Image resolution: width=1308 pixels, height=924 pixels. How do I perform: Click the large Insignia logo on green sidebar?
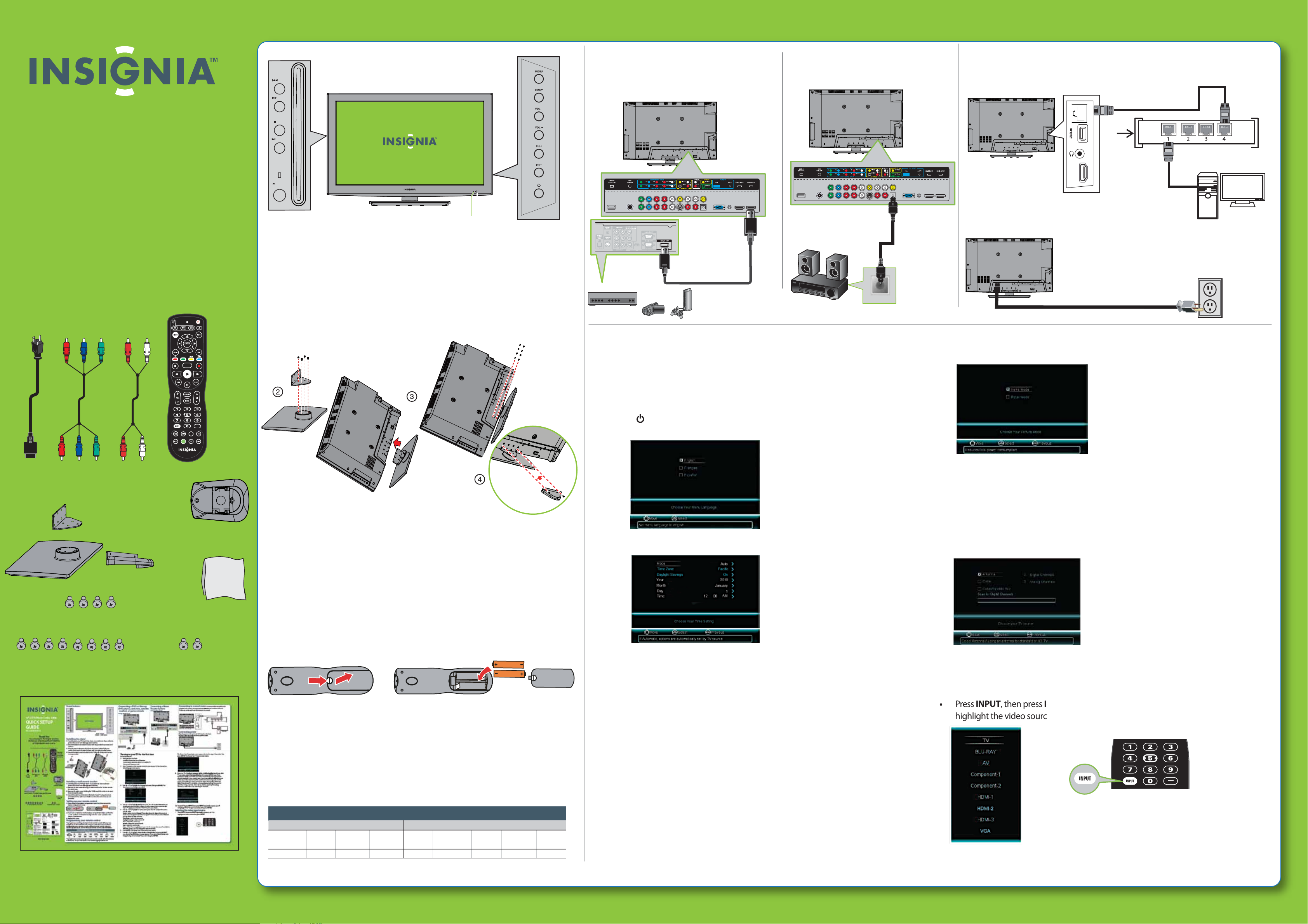tap(123, 71)
